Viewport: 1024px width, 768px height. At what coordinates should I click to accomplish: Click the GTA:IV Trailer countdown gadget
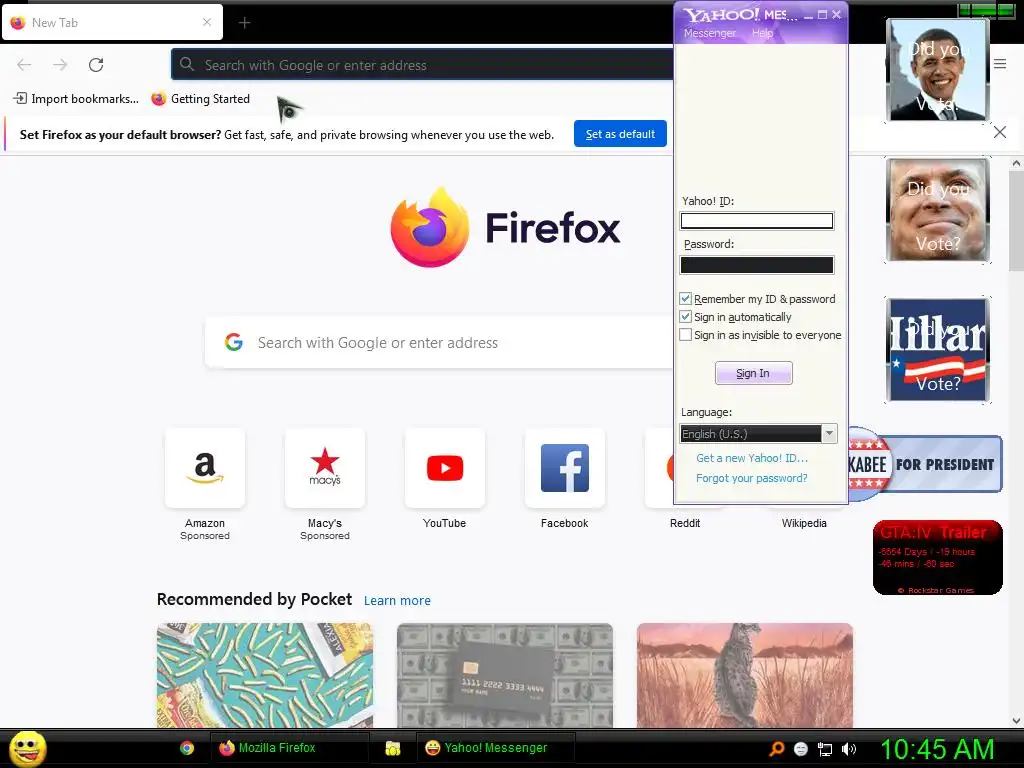938,557
